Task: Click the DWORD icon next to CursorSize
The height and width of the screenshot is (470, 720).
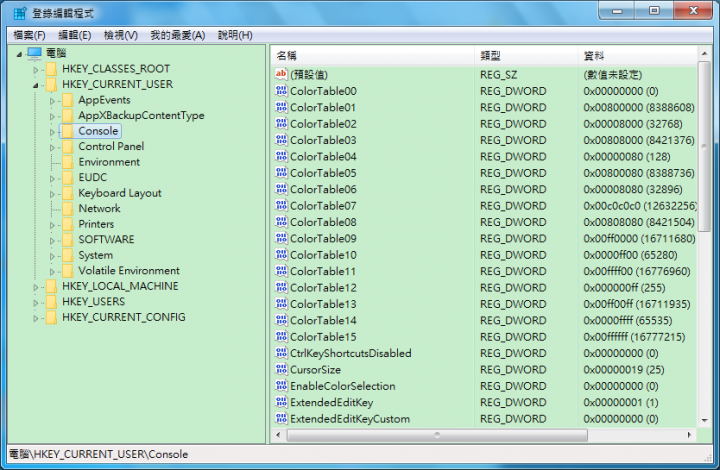Action: click(281, 369)
